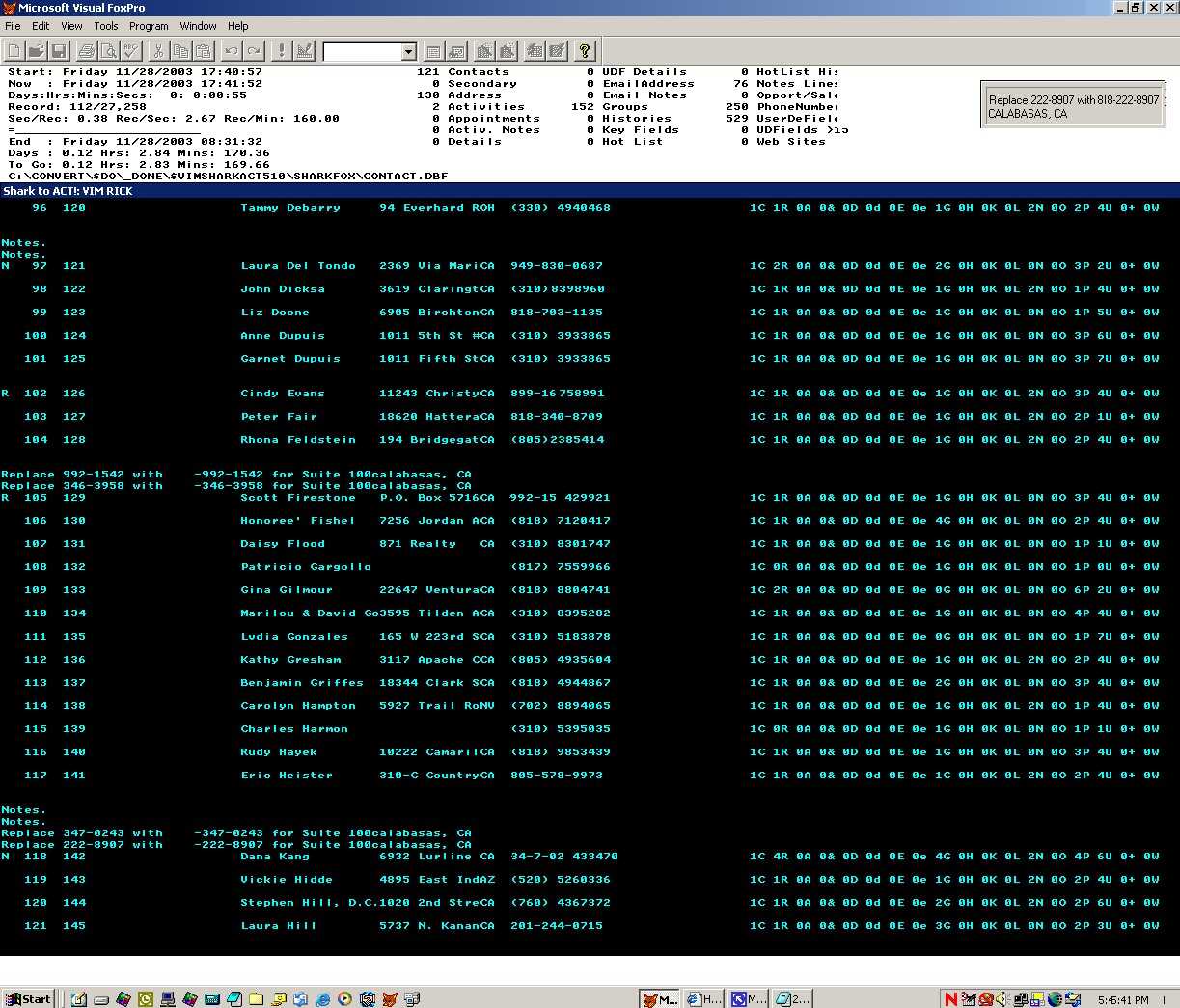Image resolution: width=1180 pixels, height=1008 pixels.
Task: Open the File menu
Action: point(13,26)
